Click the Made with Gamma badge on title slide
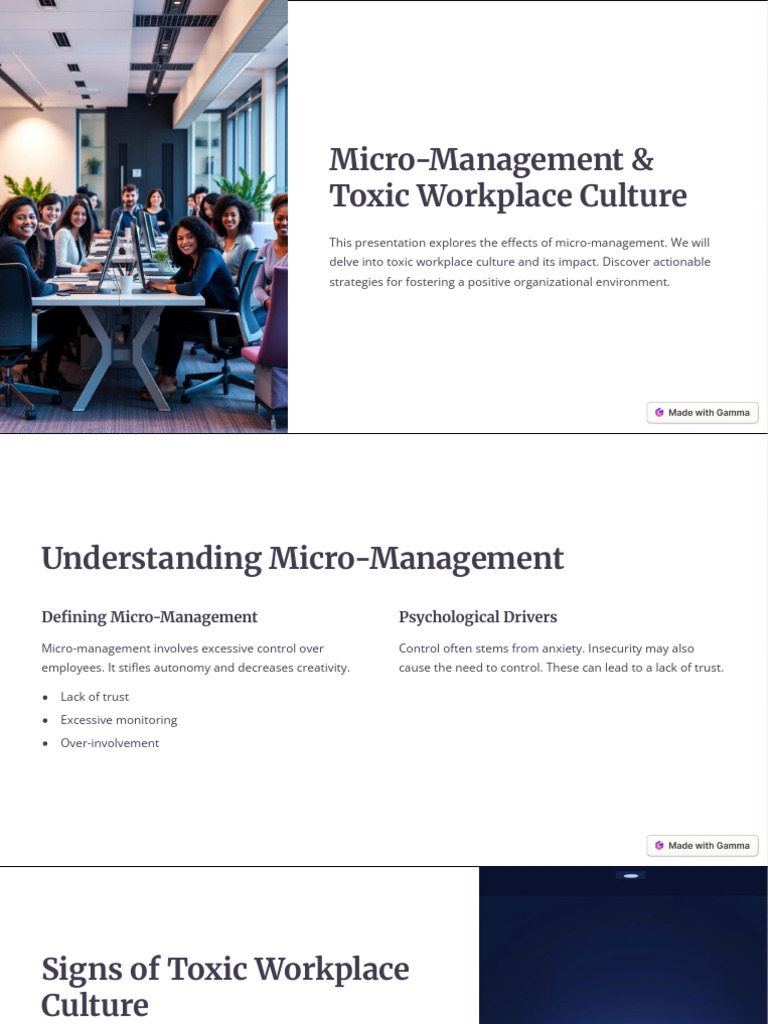Image resolution: width=768 pixels, height=1024 pixels. coord(702,413)
